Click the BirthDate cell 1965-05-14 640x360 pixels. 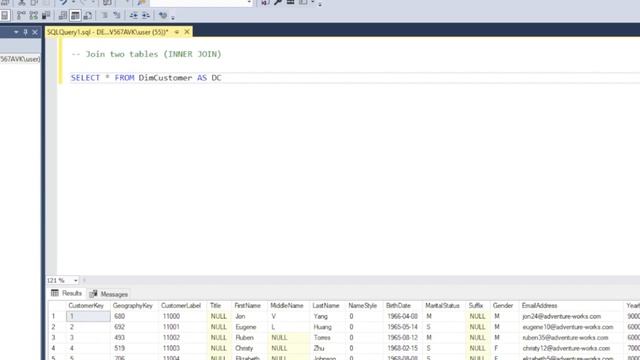(x=402, y=327)
